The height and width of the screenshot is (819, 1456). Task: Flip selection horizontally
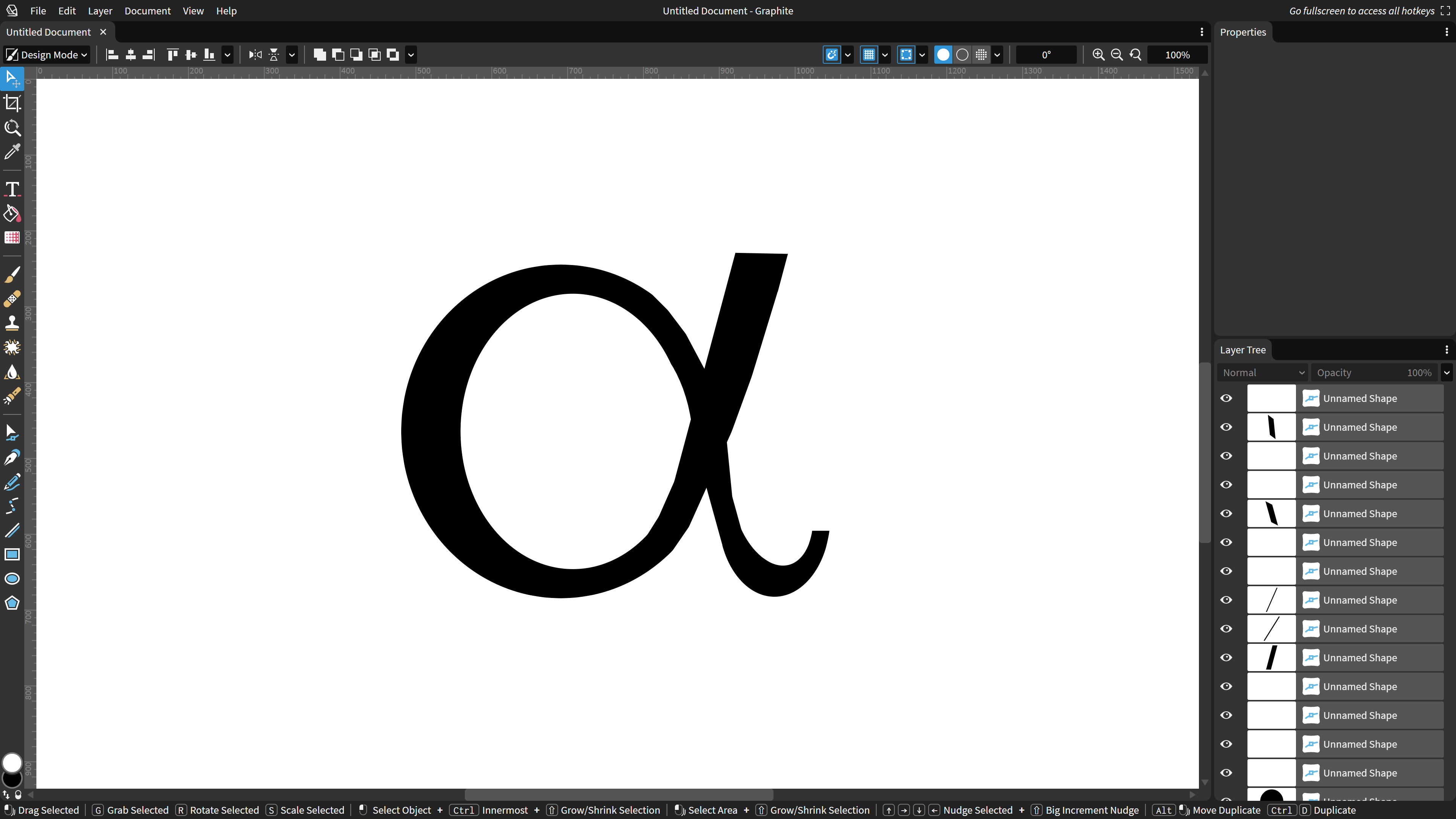pos(256,55)
